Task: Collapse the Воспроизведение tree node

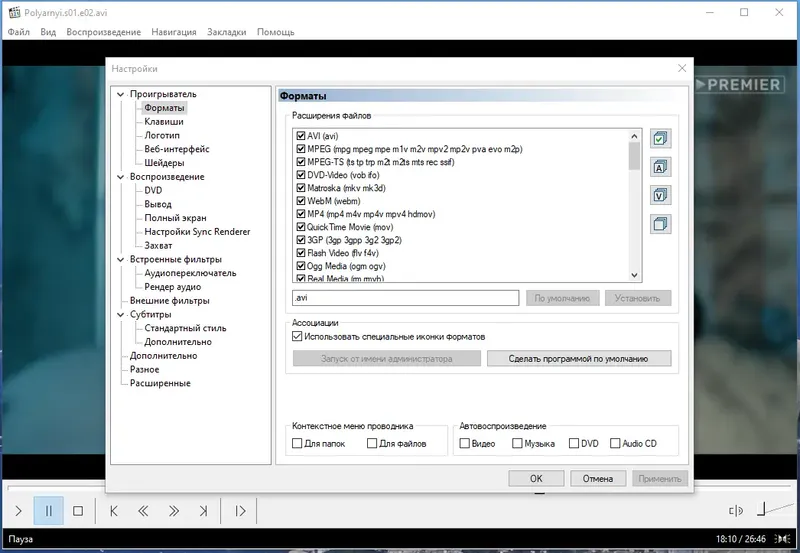Action: click(120, 177)
